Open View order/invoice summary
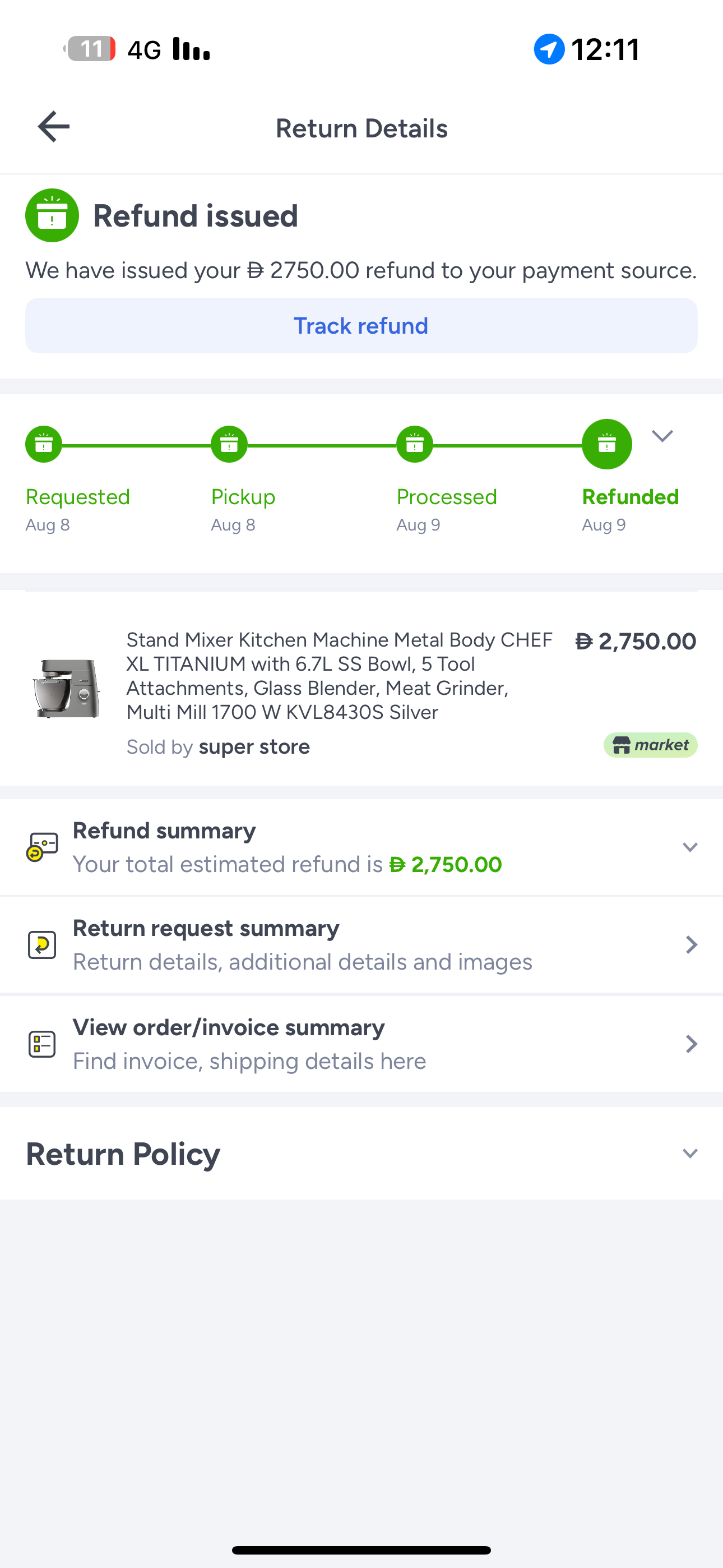 tap(361, 1044)
